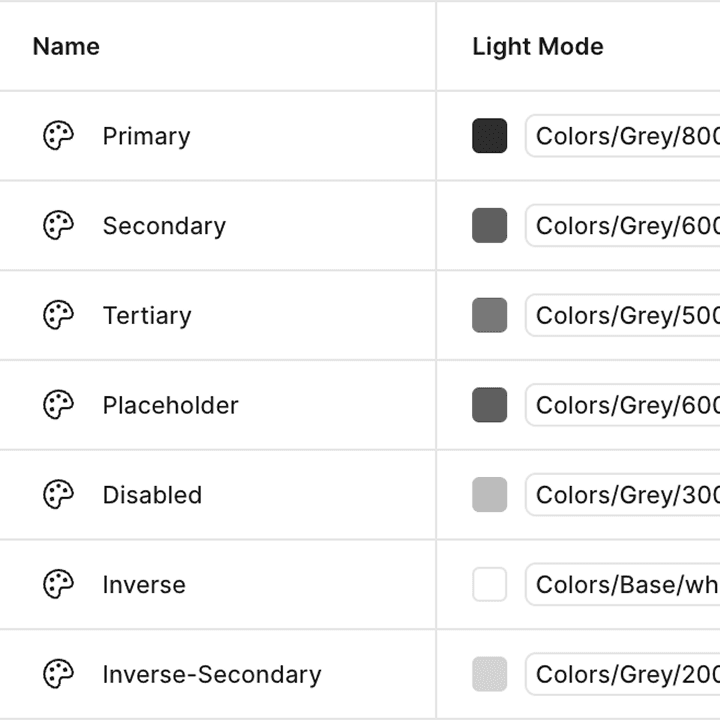The width and height of the screenshot is (720, 720).
Task: Open the Primary dark grey color swatch
Action: point(489,135)
